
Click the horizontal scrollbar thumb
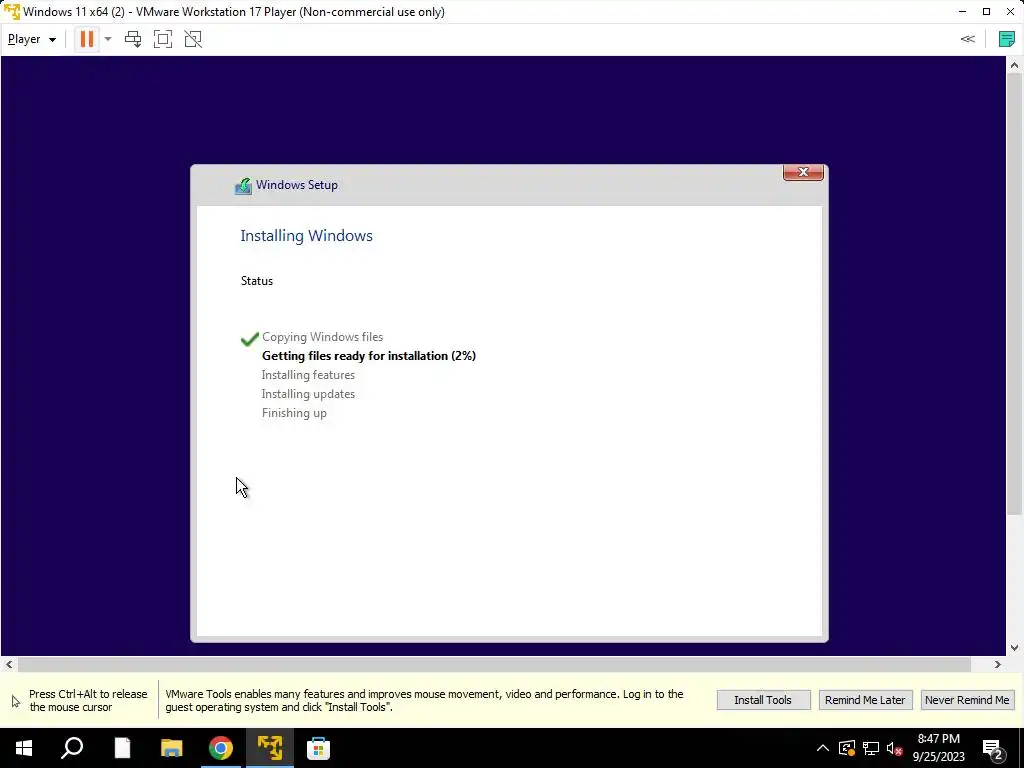pyautogui.click(x=494, y=664)
